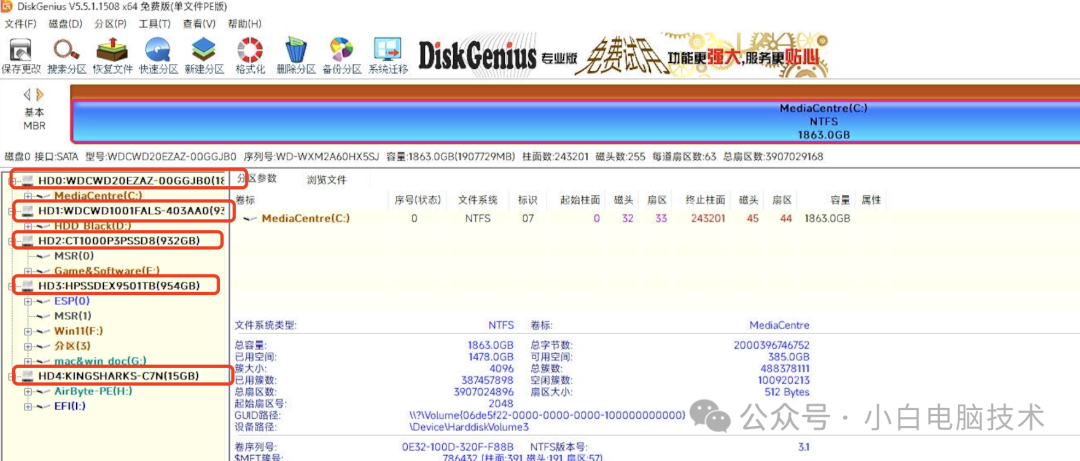This screenshot has width=1080, height=461.
Task: Click the DiskGenius app icon in title bar
Action: 6,8
